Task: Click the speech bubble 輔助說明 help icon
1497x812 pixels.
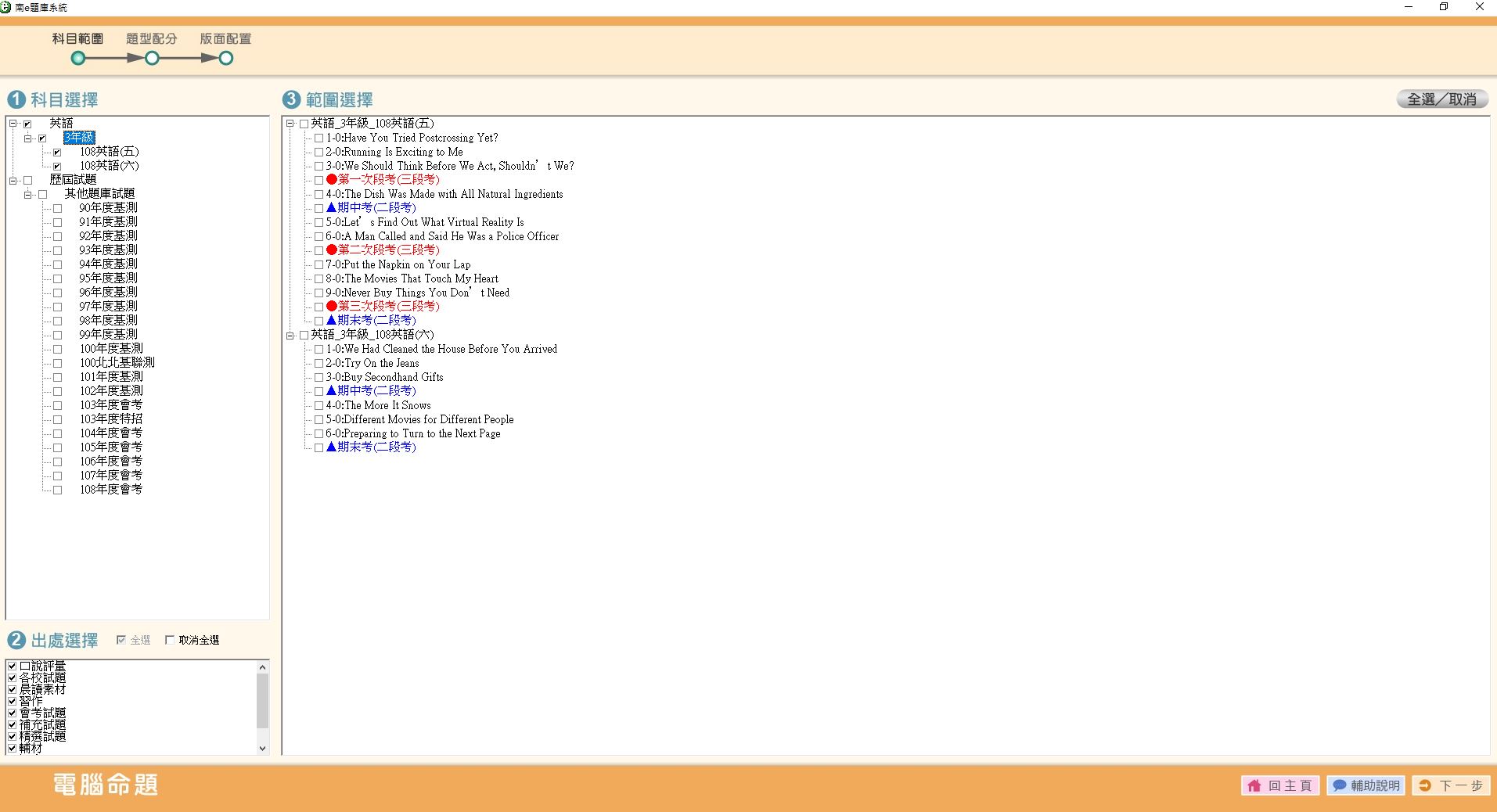Action: [x=1340, y=785]
